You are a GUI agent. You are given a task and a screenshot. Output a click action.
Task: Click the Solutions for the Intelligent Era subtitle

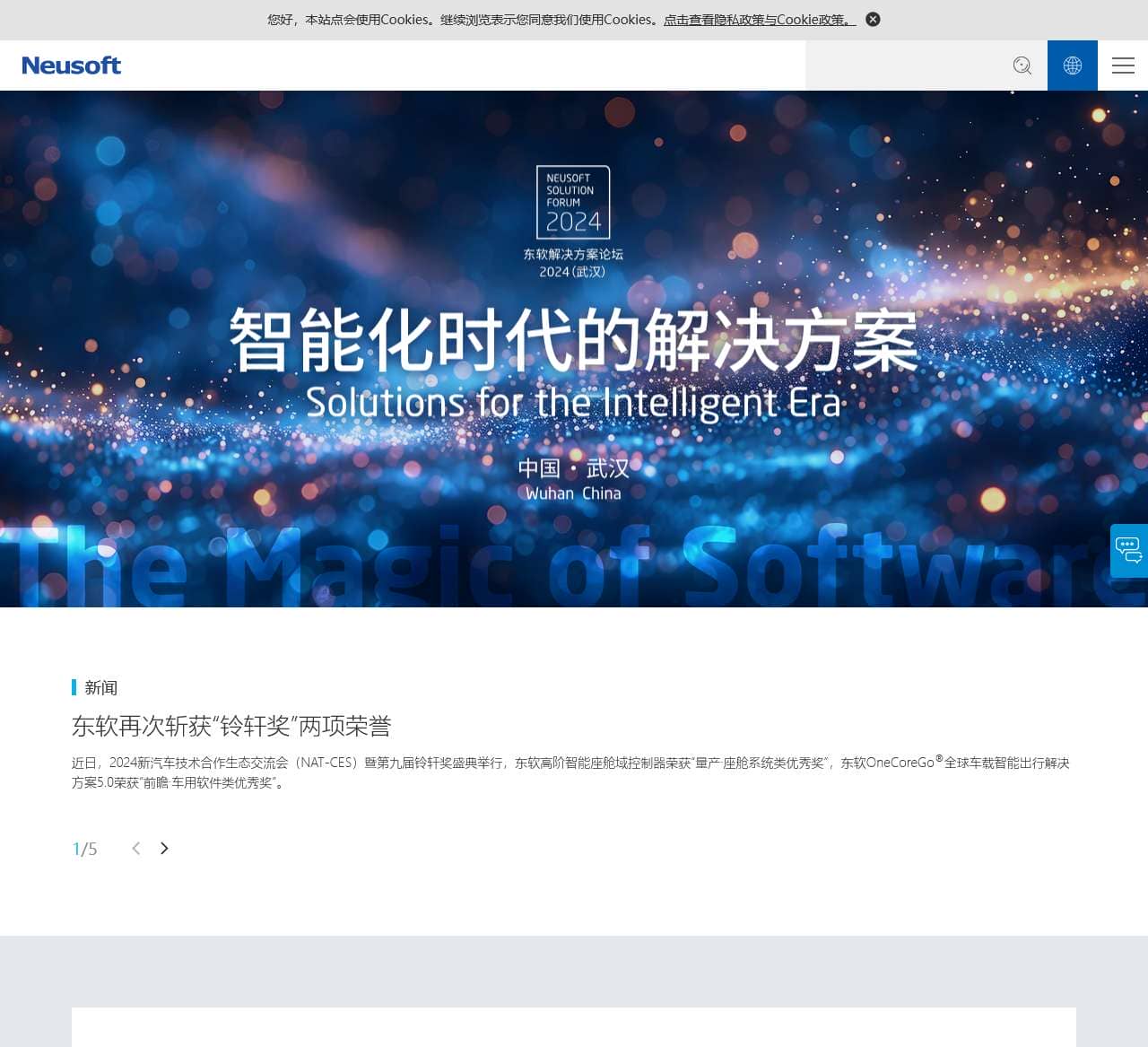coord(574,403)
